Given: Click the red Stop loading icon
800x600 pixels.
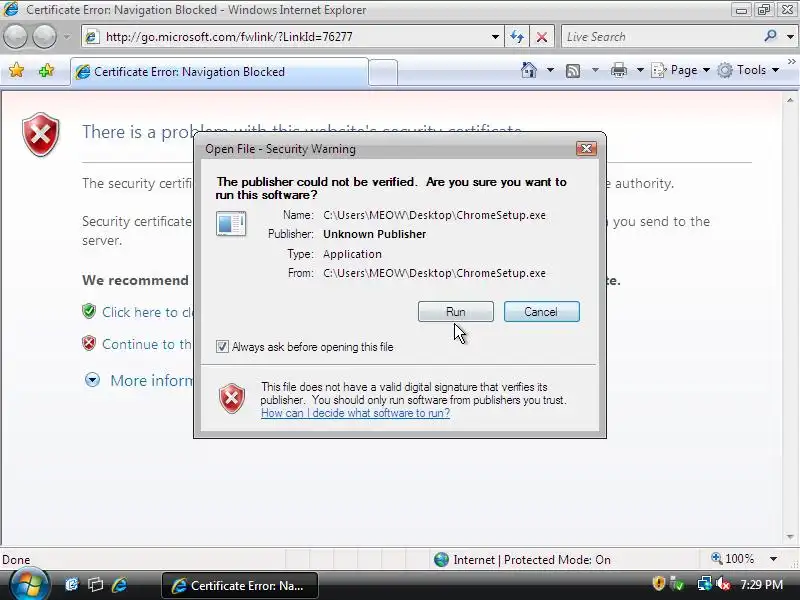Looking at the screenshot, I should 542,37.
